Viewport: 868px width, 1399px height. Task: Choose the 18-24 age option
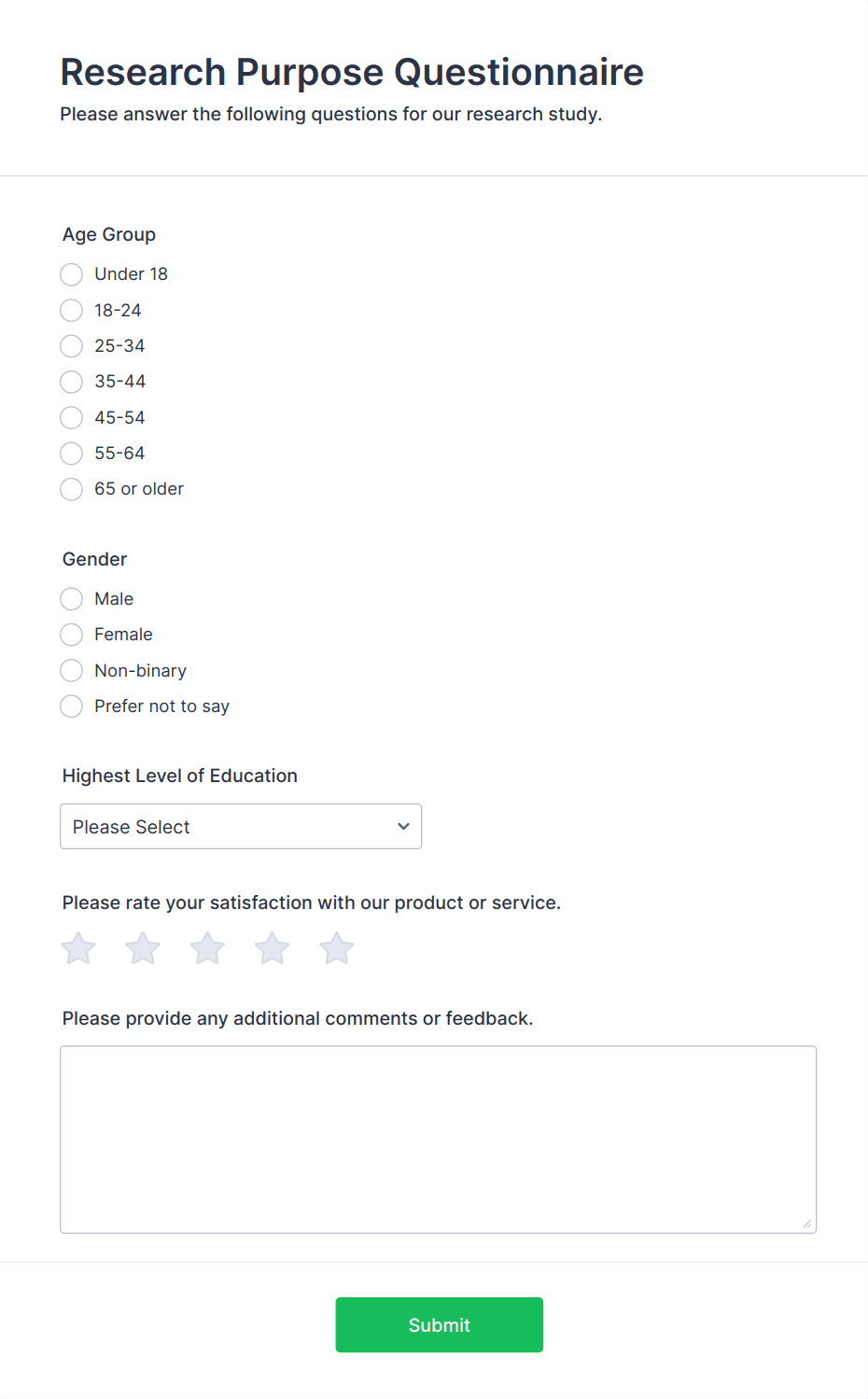71,310
